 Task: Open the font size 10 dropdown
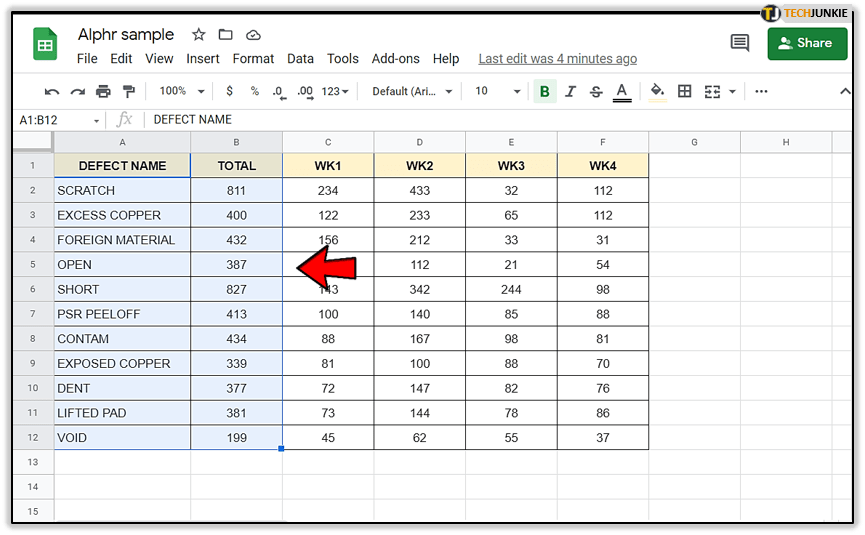(x=497, y=91)
